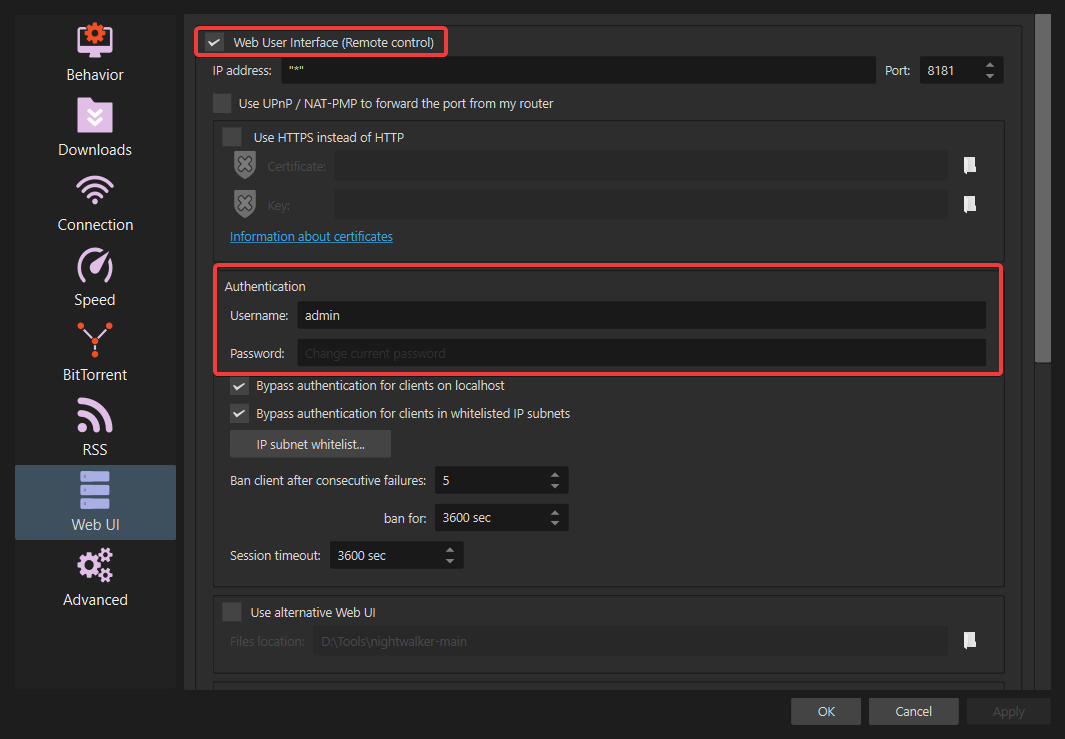Click the Files location path field

(x=630, y=641)
